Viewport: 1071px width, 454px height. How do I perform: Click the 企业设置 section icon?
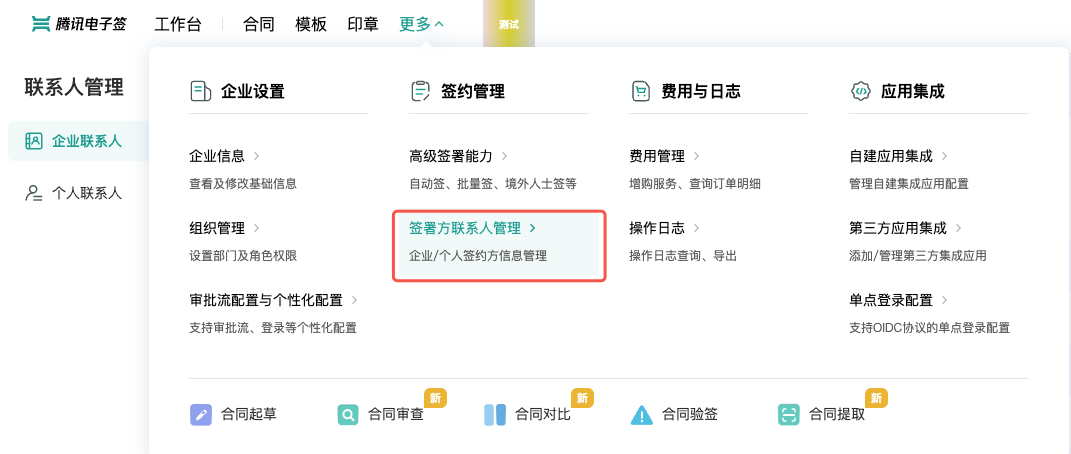(200, 91)
